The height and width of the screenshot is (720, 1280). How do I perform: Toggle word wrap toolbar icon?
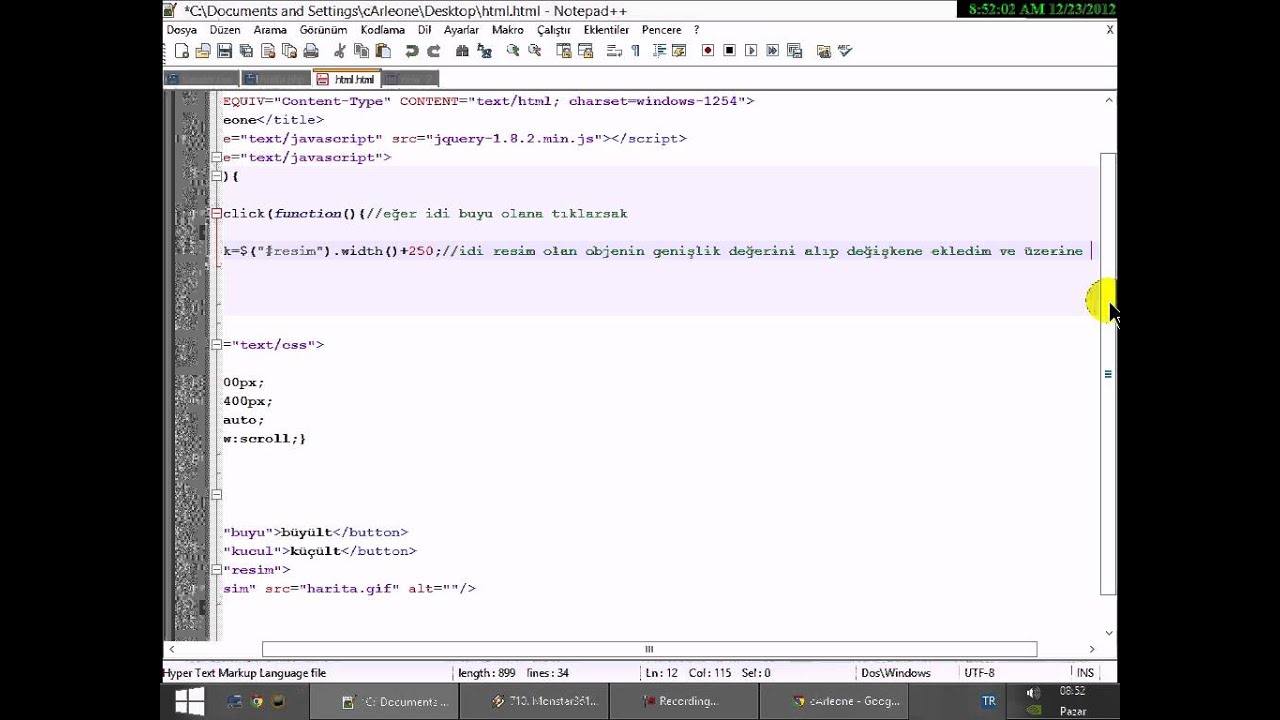tap(614, 50)
